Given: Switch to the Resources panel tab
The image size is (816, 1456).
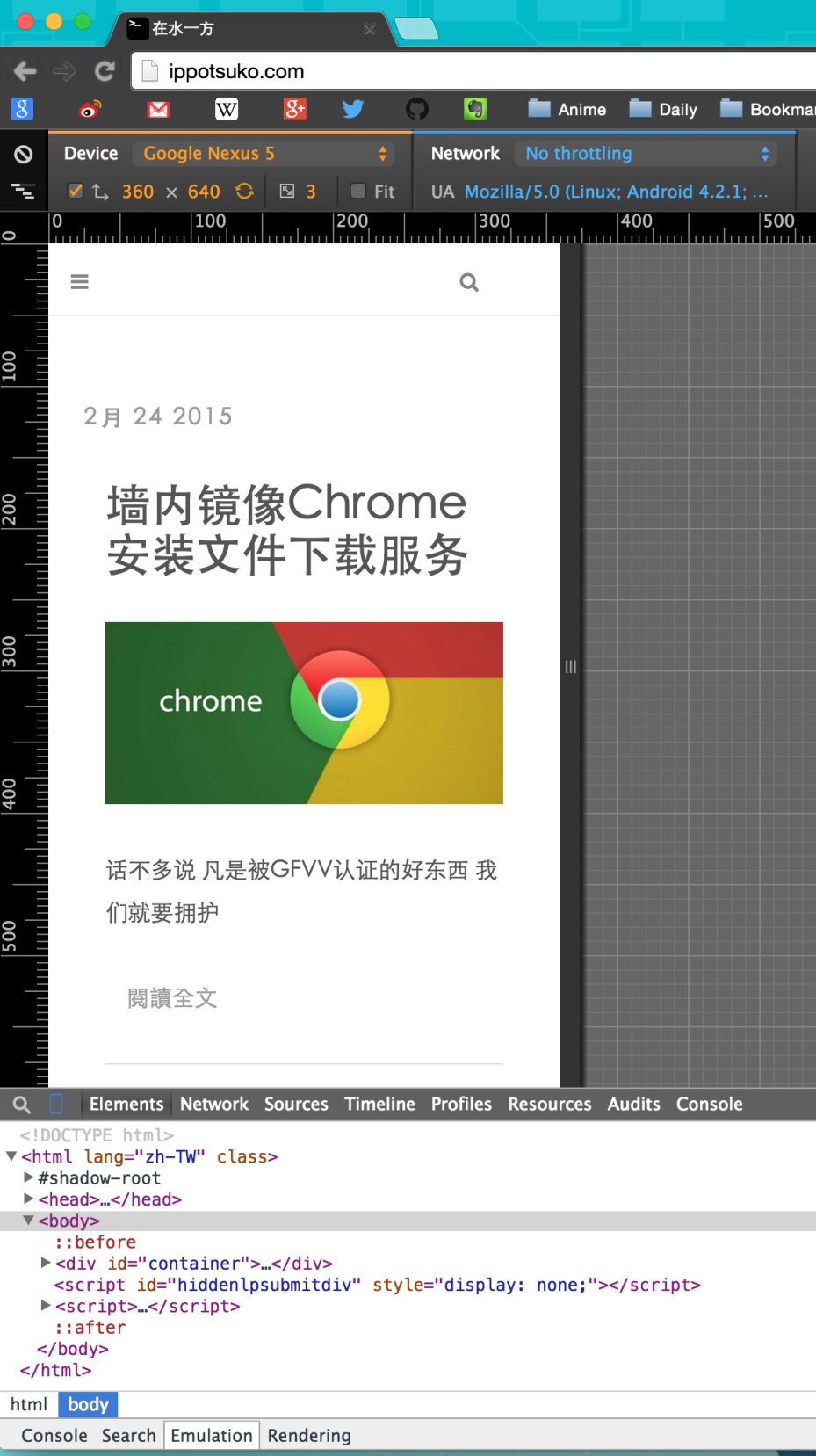Looking at the screenshot, I should pyautogui.click(x=550, y=1105).
